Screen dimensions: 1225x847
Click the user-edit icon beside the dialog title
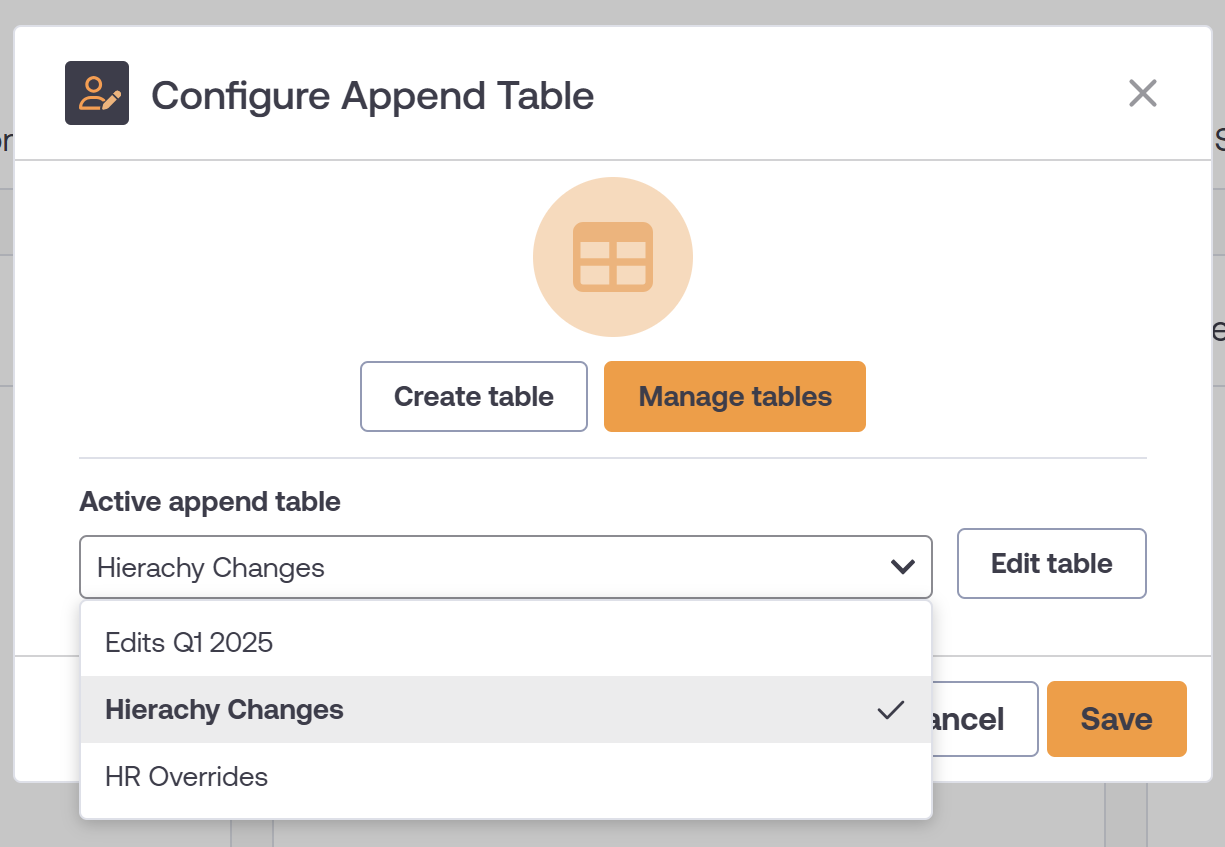point(97,93)
